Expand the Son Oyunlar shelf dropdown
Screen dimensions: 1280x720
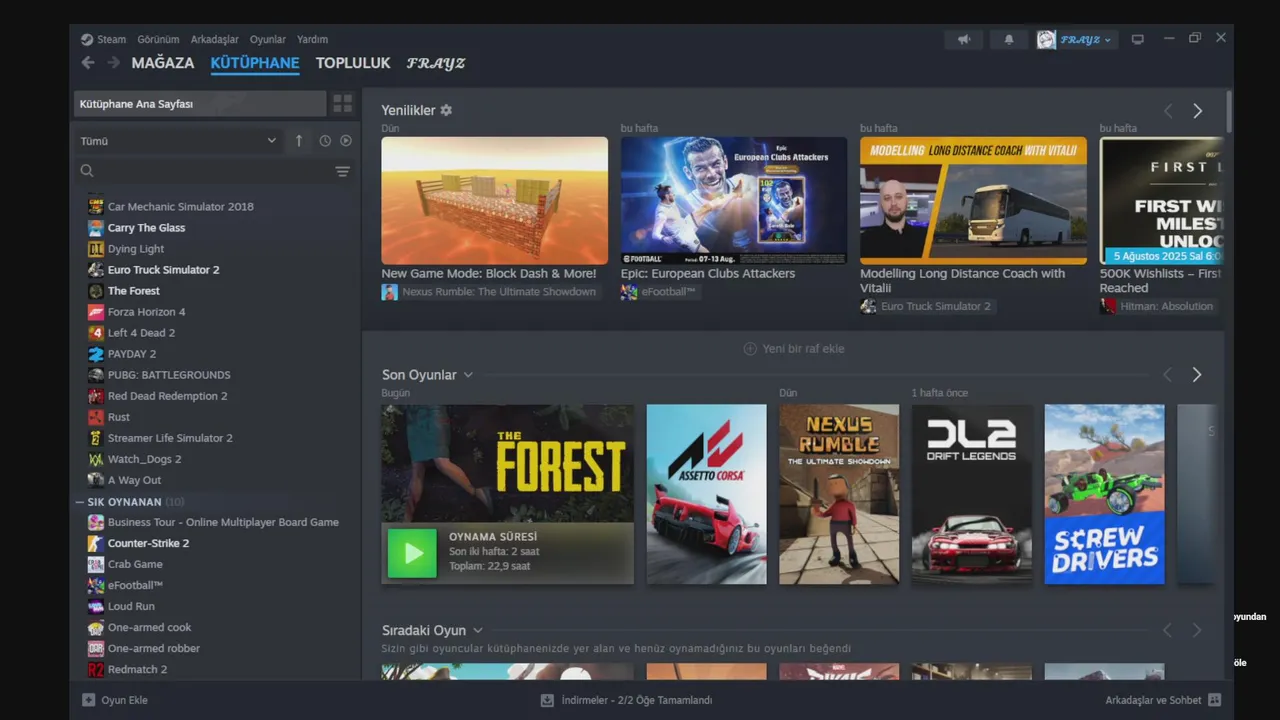pos(468,375)
